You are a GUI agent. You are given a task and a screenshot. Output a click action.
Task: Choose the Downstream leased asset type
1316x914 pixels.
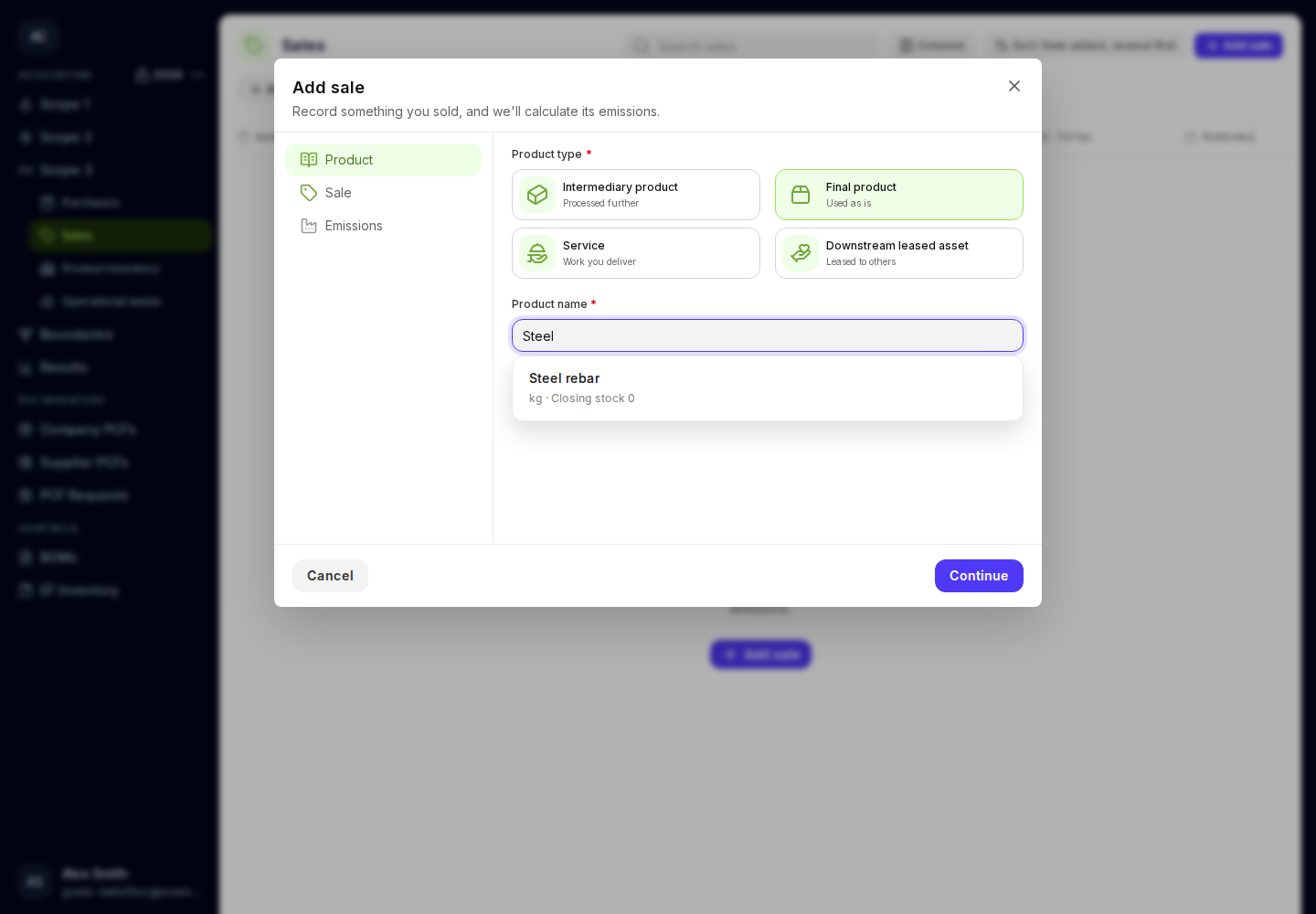click(x=899, y=253)
